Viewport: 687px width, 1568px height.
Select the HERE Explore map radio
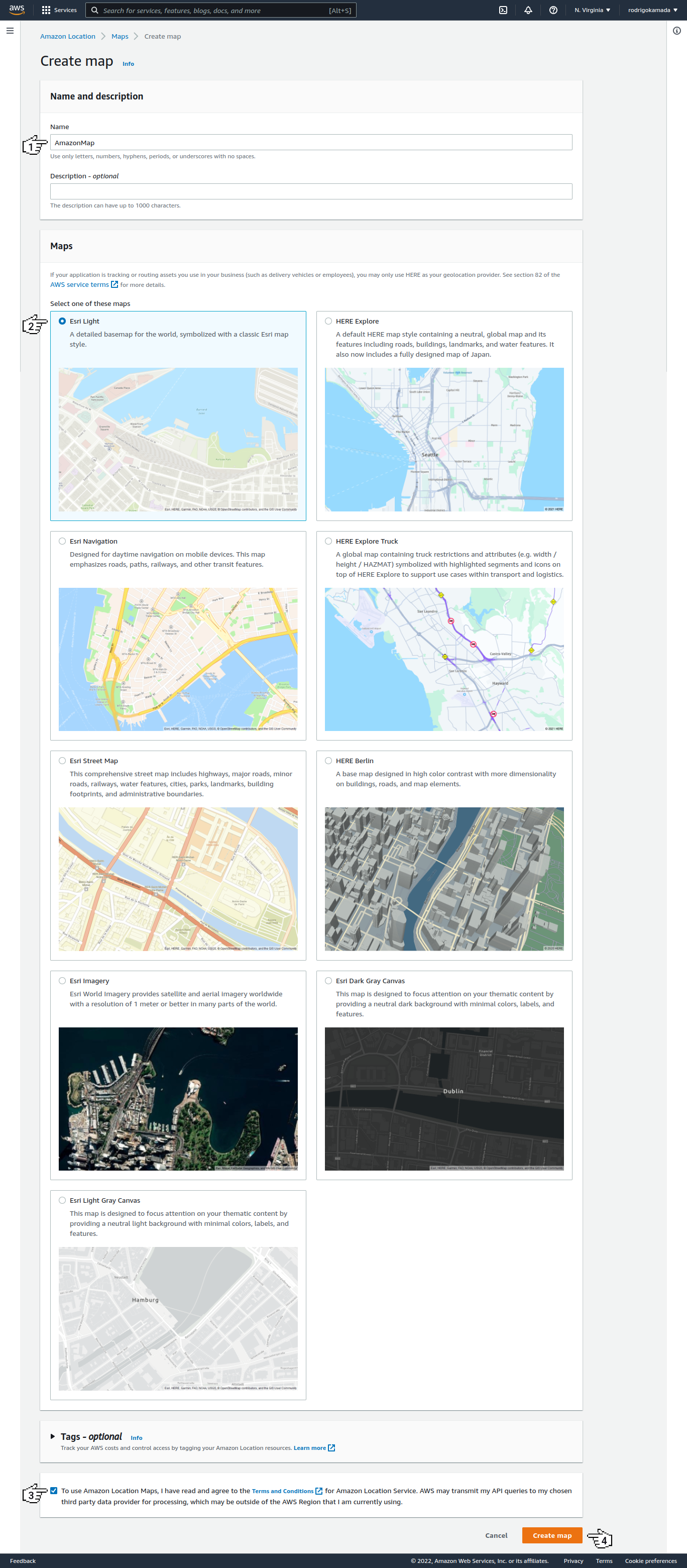[328, 321]
